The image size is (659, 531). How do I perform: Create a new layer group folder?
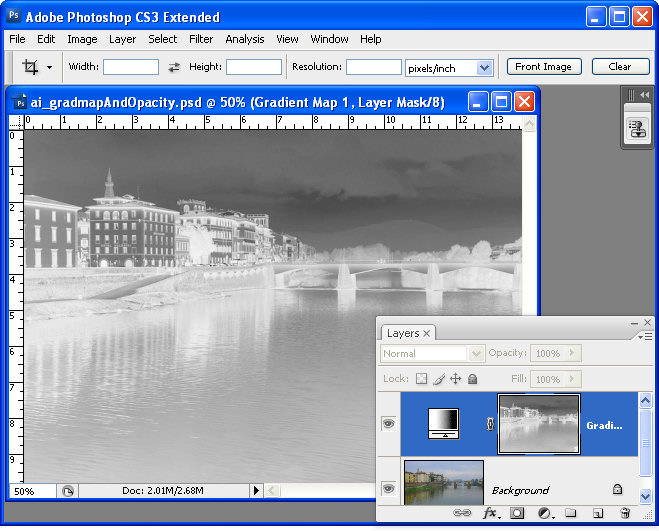pyautogui.click(x=570, y=513)
